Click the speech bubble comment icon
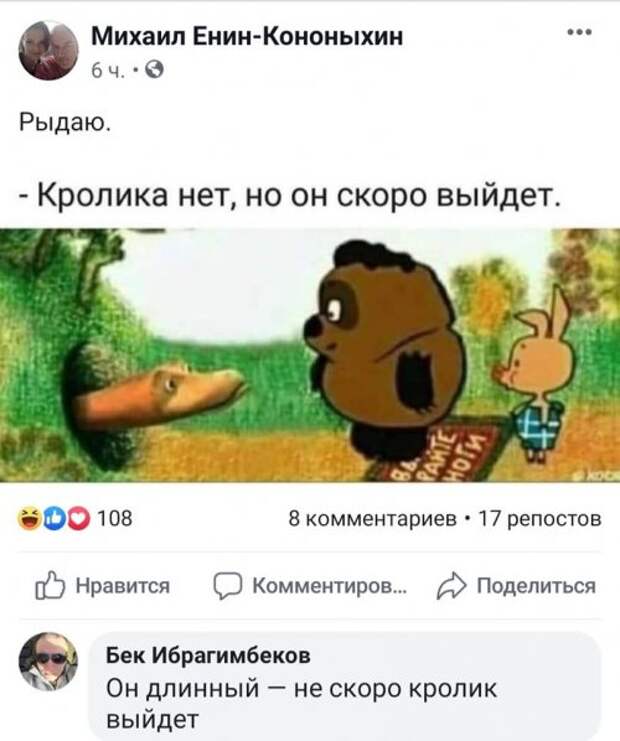Viewport: 620px width, 741px height. pos(228,586)
